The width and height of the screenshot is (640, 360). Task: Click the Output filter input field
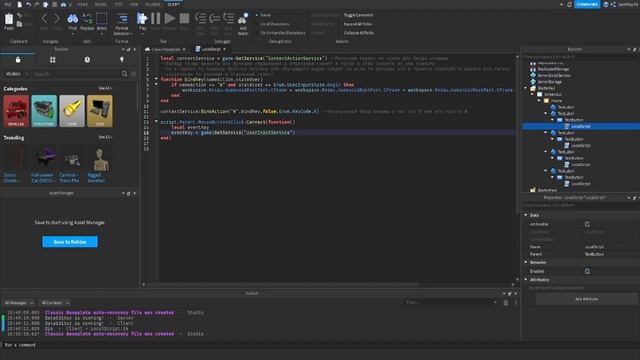click(451, 302)
